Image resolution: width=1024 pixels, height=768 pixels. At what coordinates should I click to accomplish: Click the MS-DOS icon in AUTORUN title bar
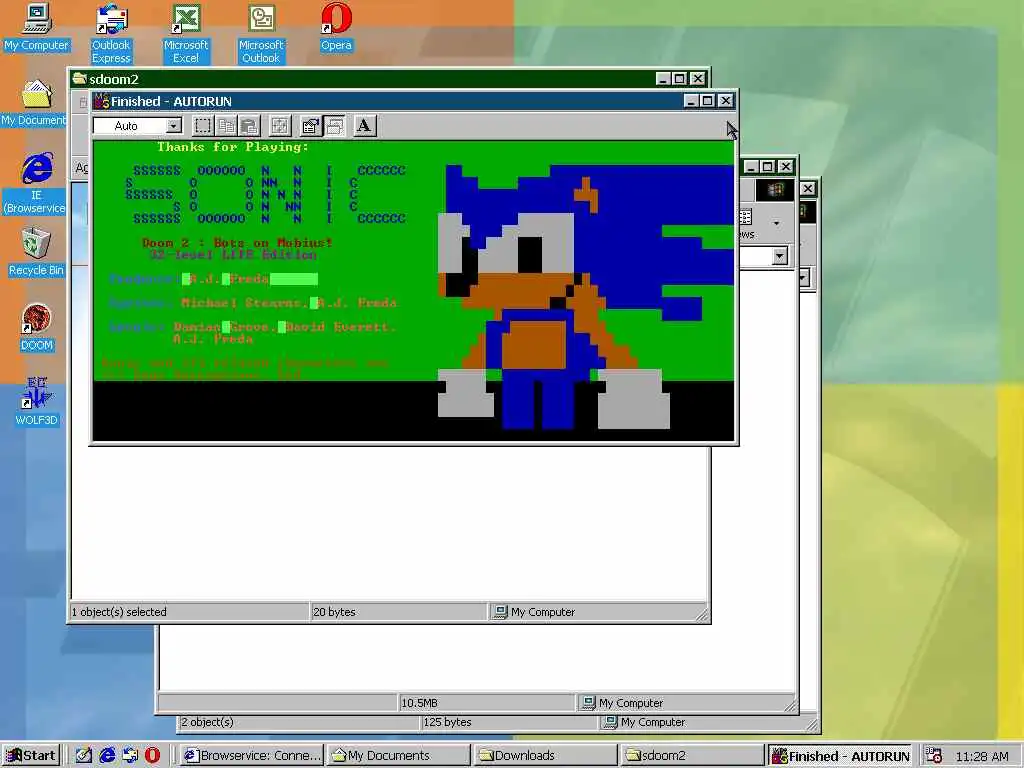pos(101,101)
